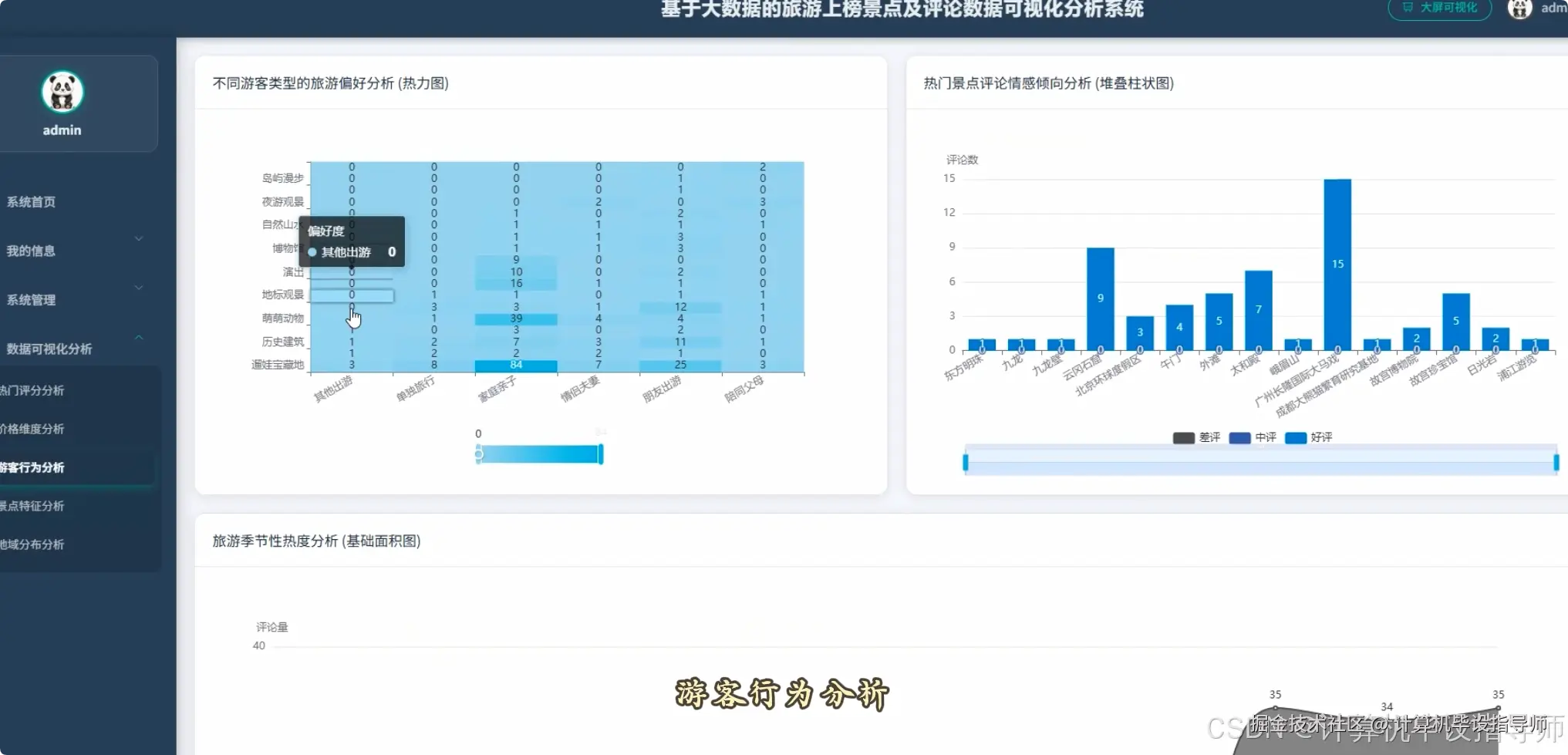Click heatmap visual-map left handle

point(479,454)
